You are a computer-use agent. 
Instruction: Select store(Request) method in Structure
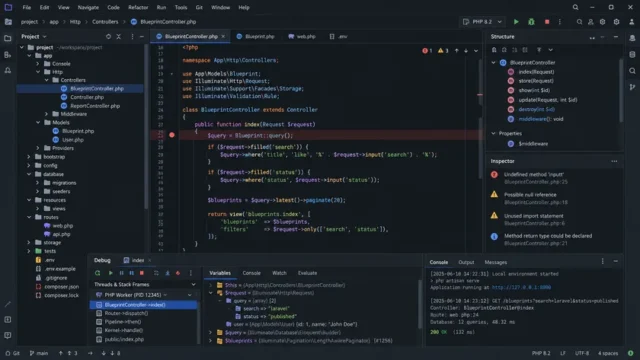click(536, 81)
